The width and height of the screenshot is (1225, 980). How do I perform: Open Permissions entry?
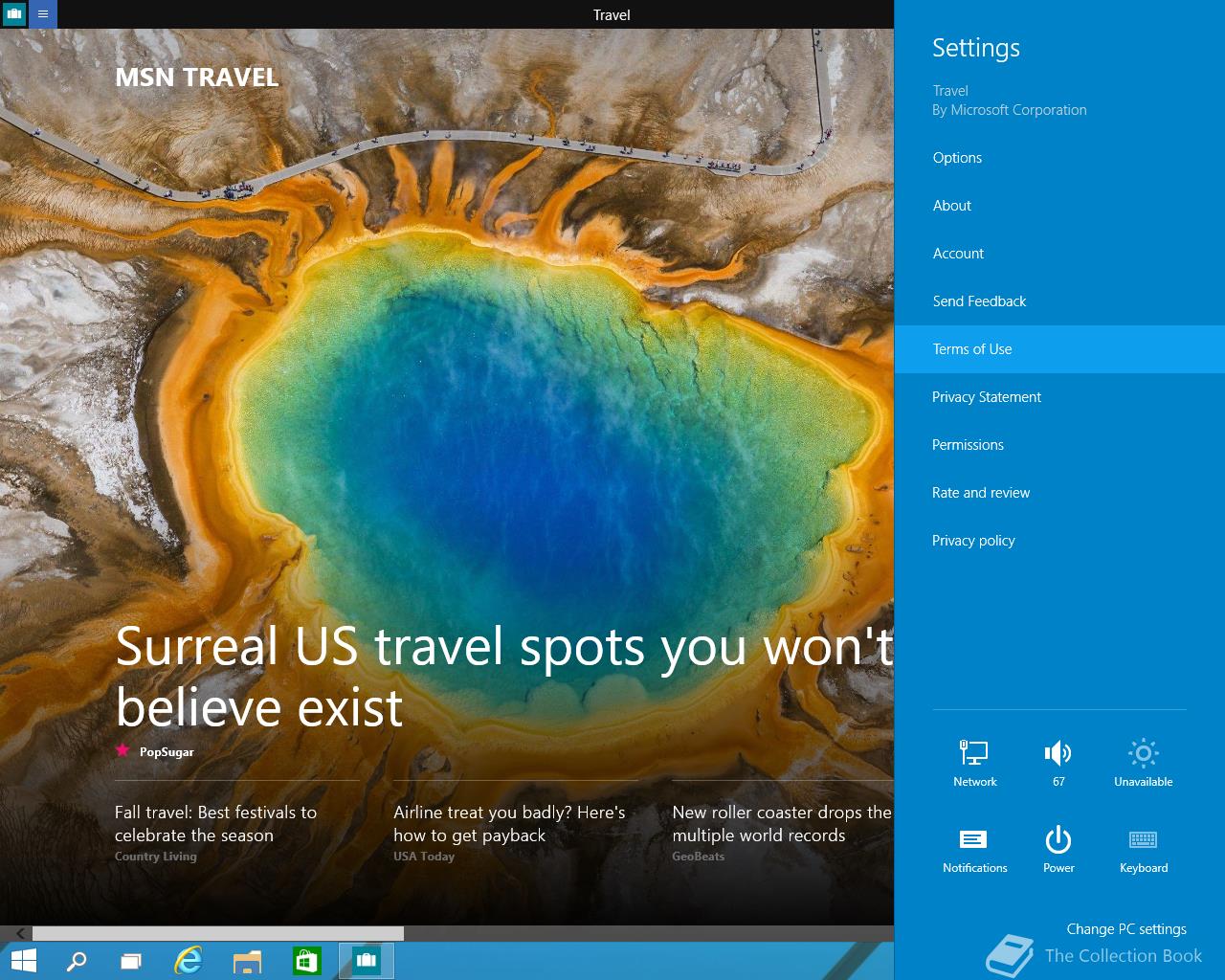[1059, 445]
